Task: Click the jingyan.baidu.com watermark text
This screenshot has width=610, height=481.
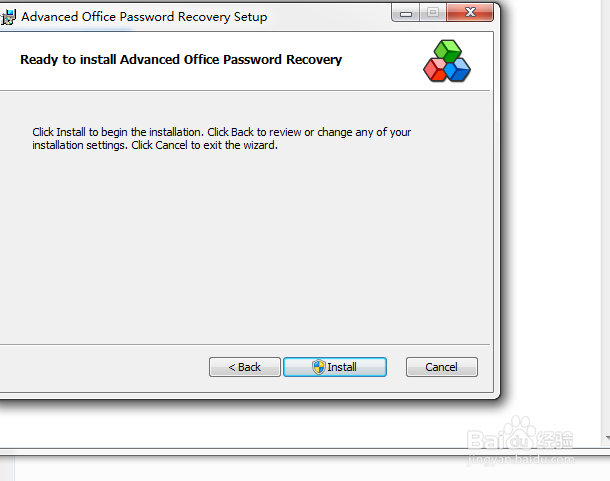Action: click(x=520, y=460)
